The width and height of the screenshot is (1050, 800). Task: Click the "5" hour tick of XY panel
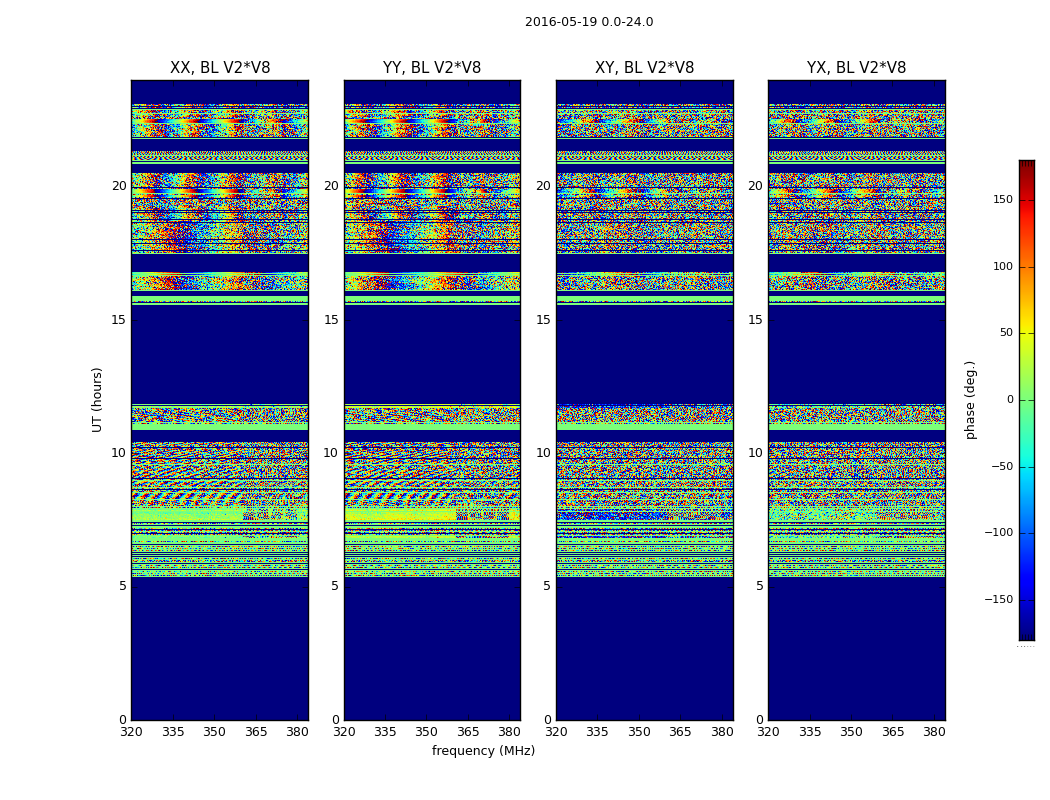pos(547,586)
